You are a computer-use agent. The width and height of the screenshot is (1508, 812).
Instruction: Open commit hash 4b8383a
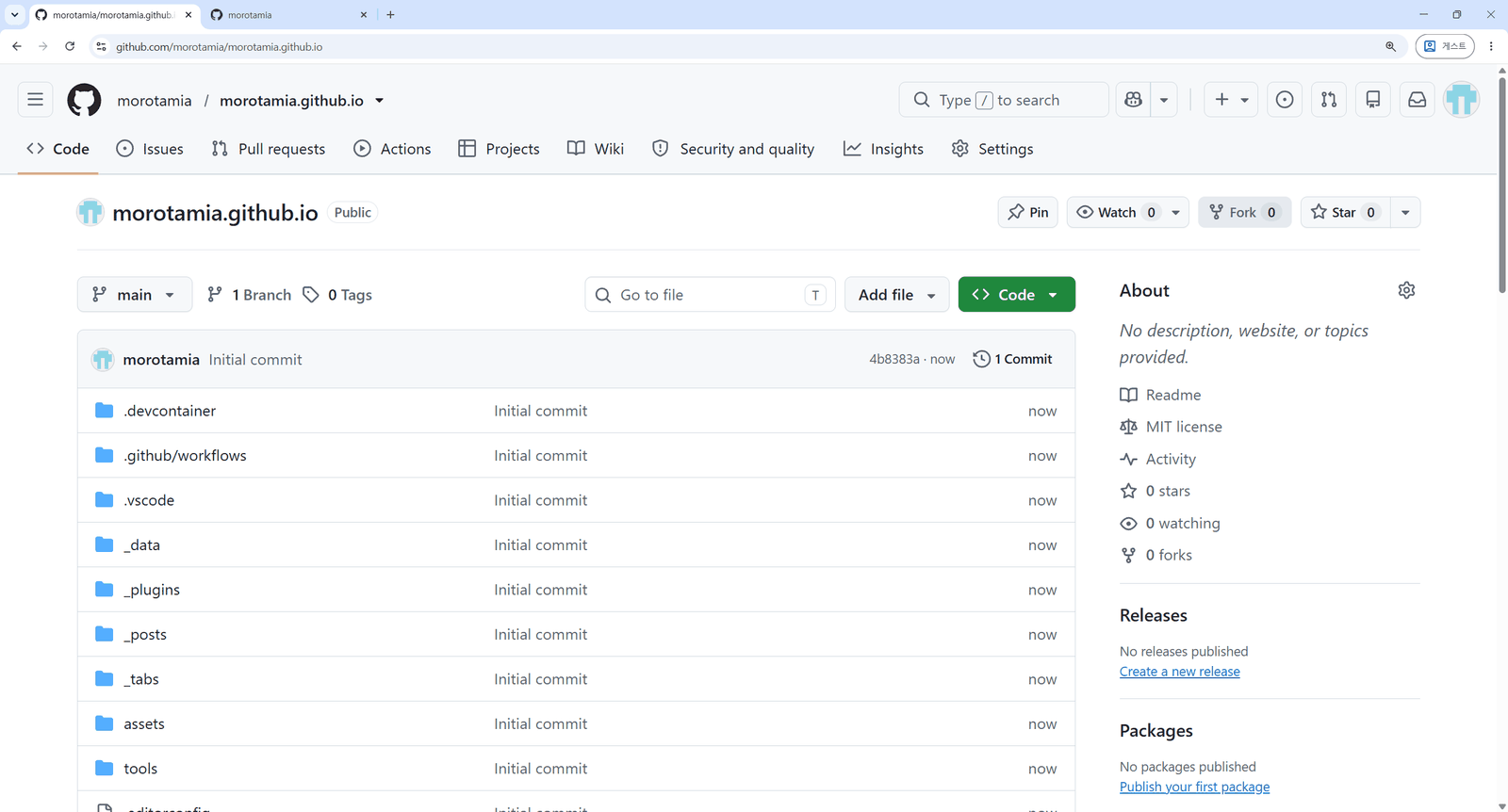[x=894, y=359]
